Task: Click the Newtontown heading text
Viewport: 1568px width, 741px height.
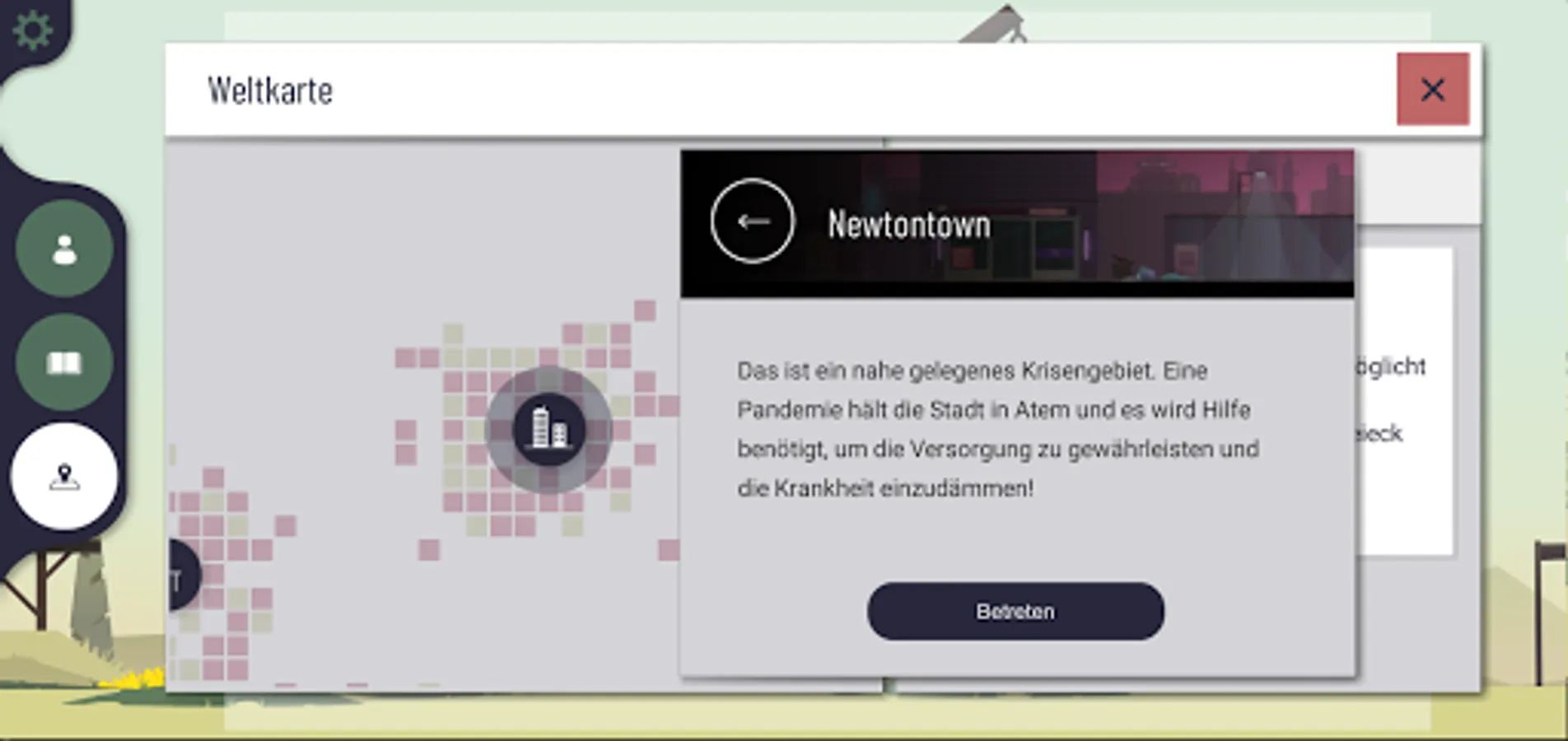Action: click(909, 224)
